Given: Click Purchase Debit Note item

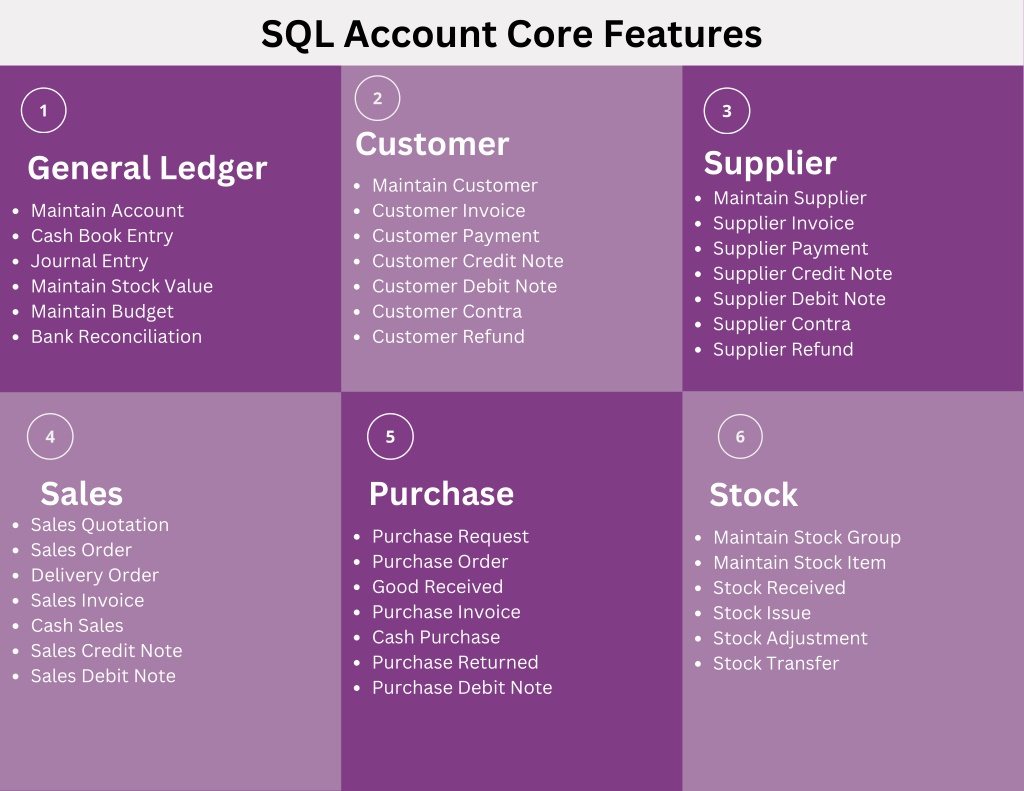Looking at the screenshot, I should coord(462,688).
